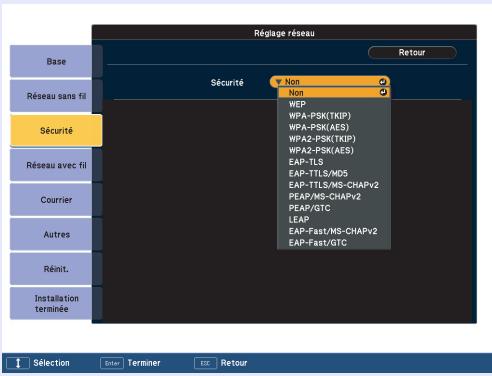Select WPA-PSK(AES) from the list
The height and width of the screenshot is (376, 492).
tap(334, 127)
